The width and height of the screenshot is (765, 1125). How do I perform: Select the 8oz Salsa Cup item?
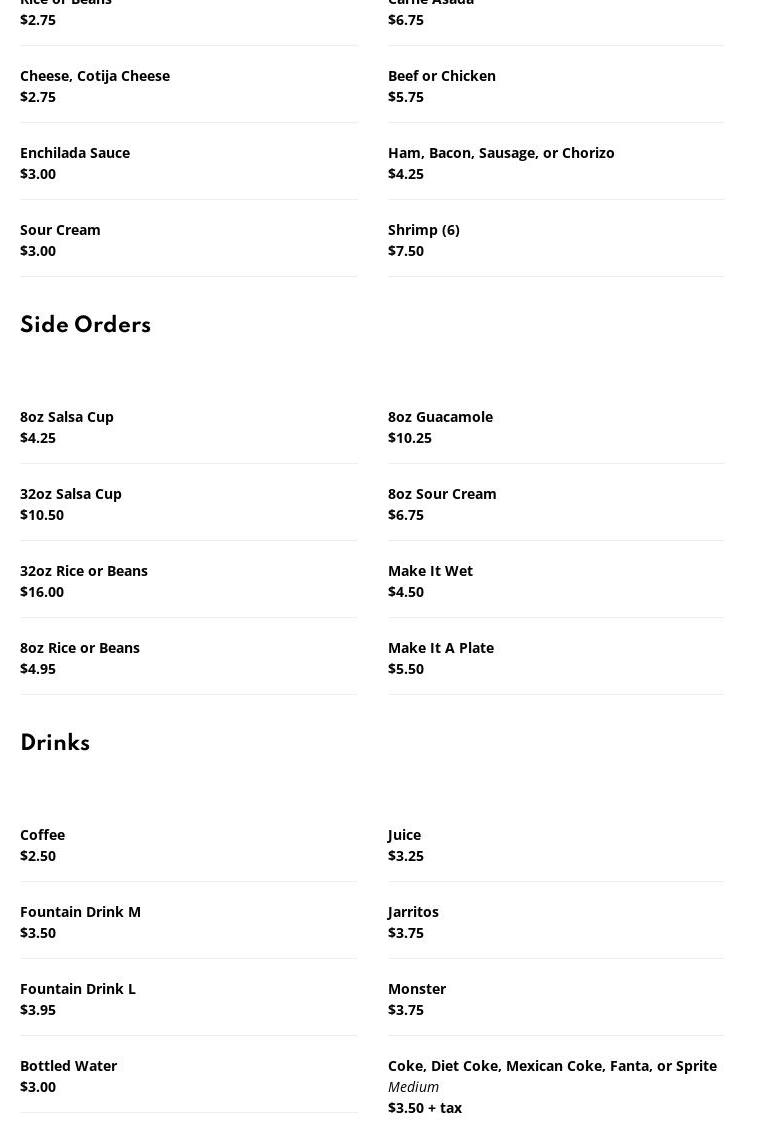point(67,417)
